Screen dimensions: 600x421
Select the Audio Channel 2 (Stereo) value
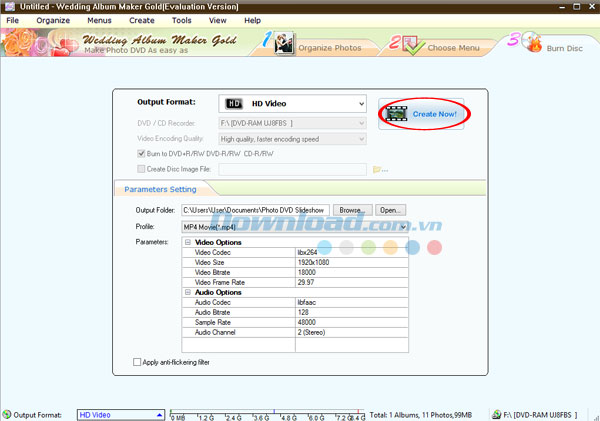point(352,332)
